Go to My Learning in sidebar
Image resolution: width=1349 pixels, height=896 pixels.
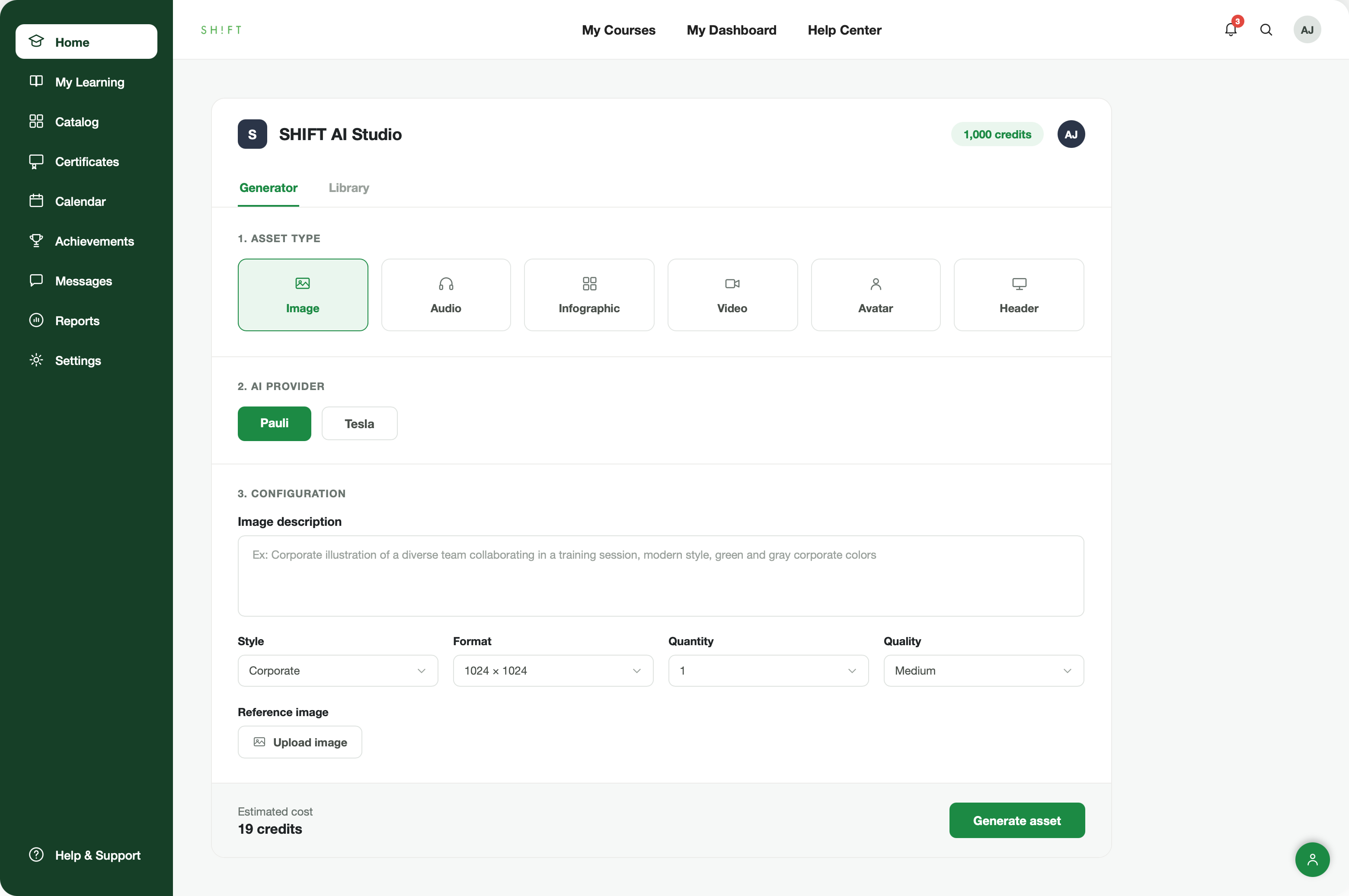86,82
